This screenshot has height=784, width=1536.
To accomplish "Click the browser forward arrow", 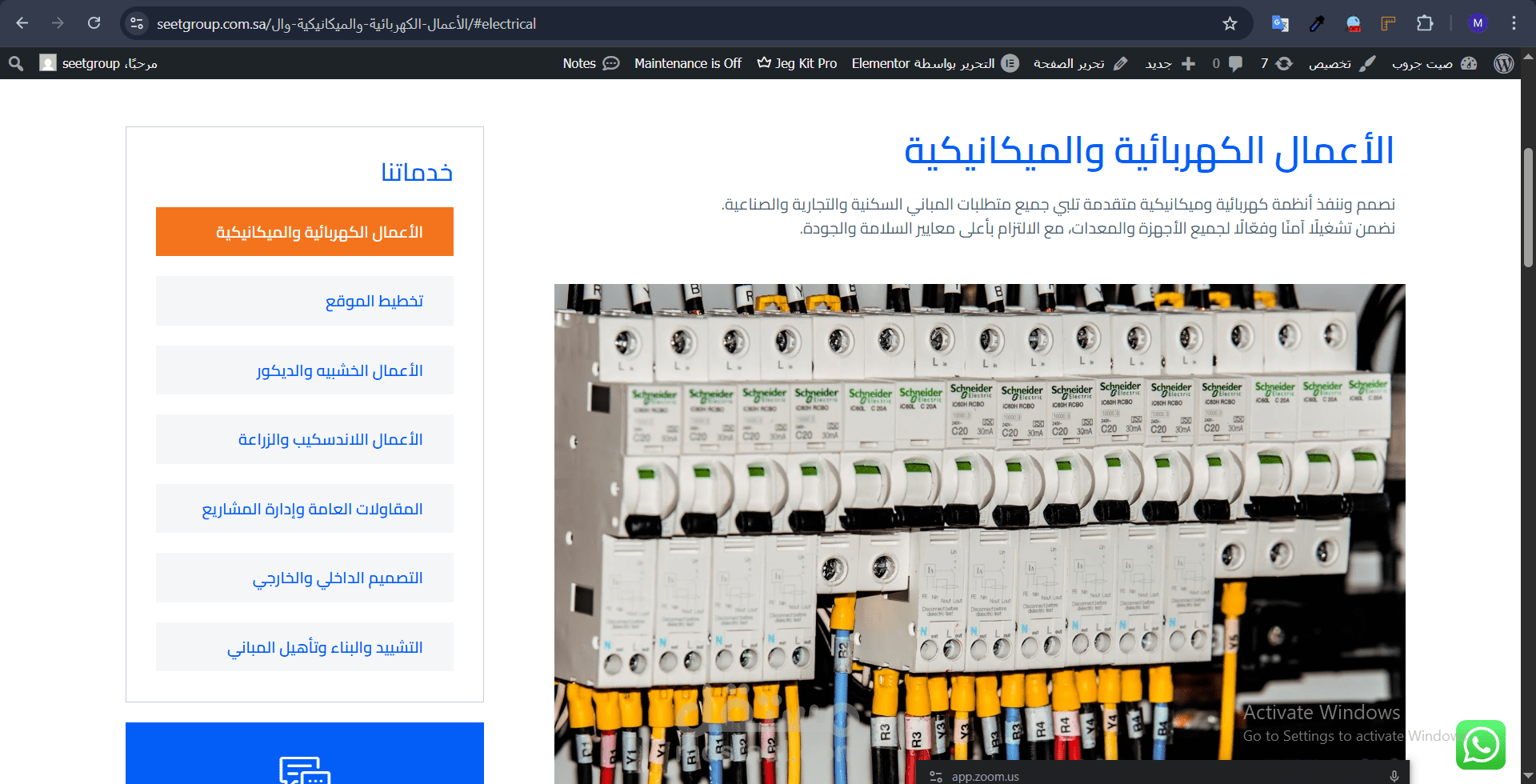I will click(x=58, y=23).
